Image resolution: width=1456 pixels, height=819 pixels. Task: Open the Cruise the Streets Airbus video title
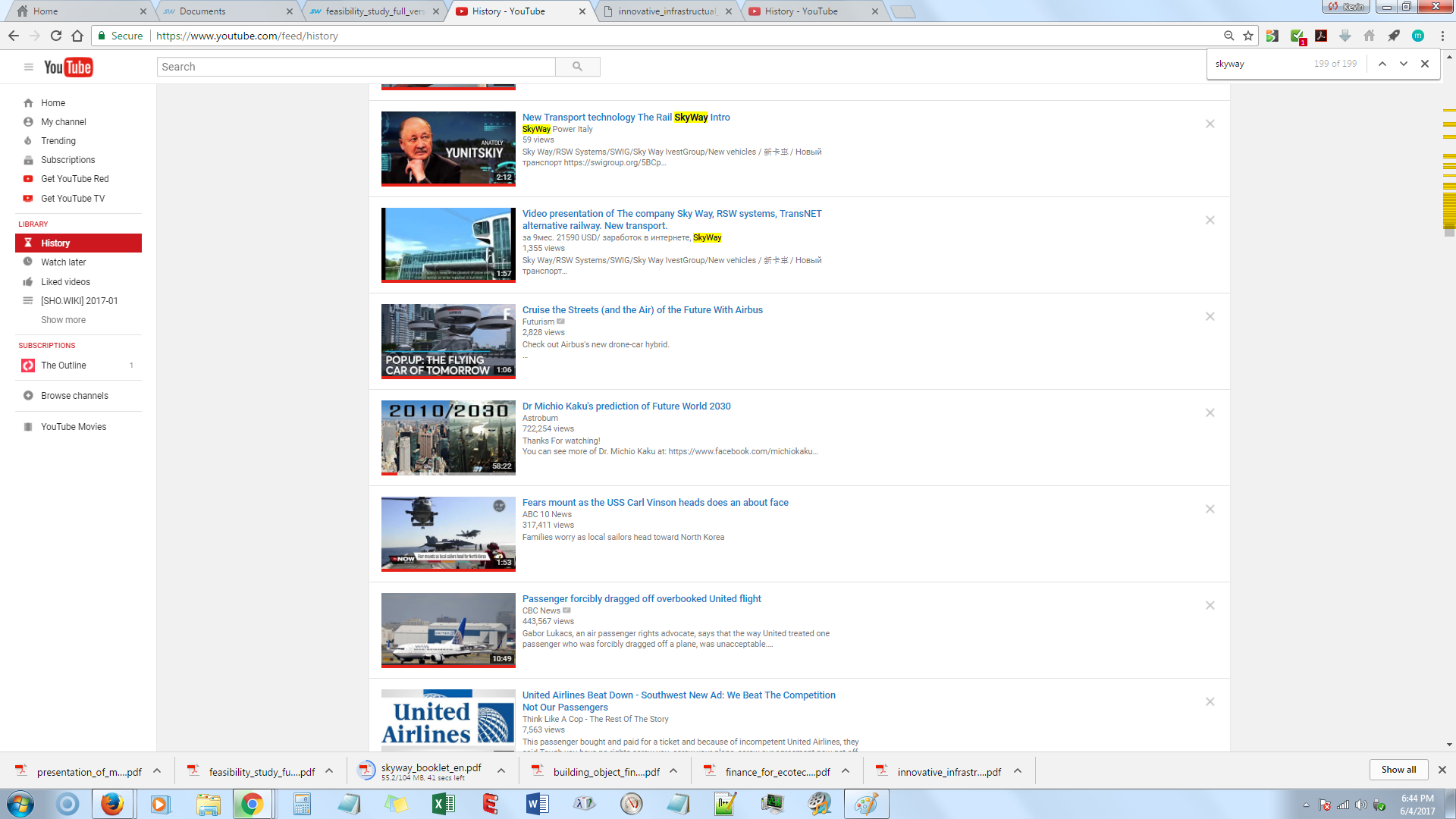642,310
